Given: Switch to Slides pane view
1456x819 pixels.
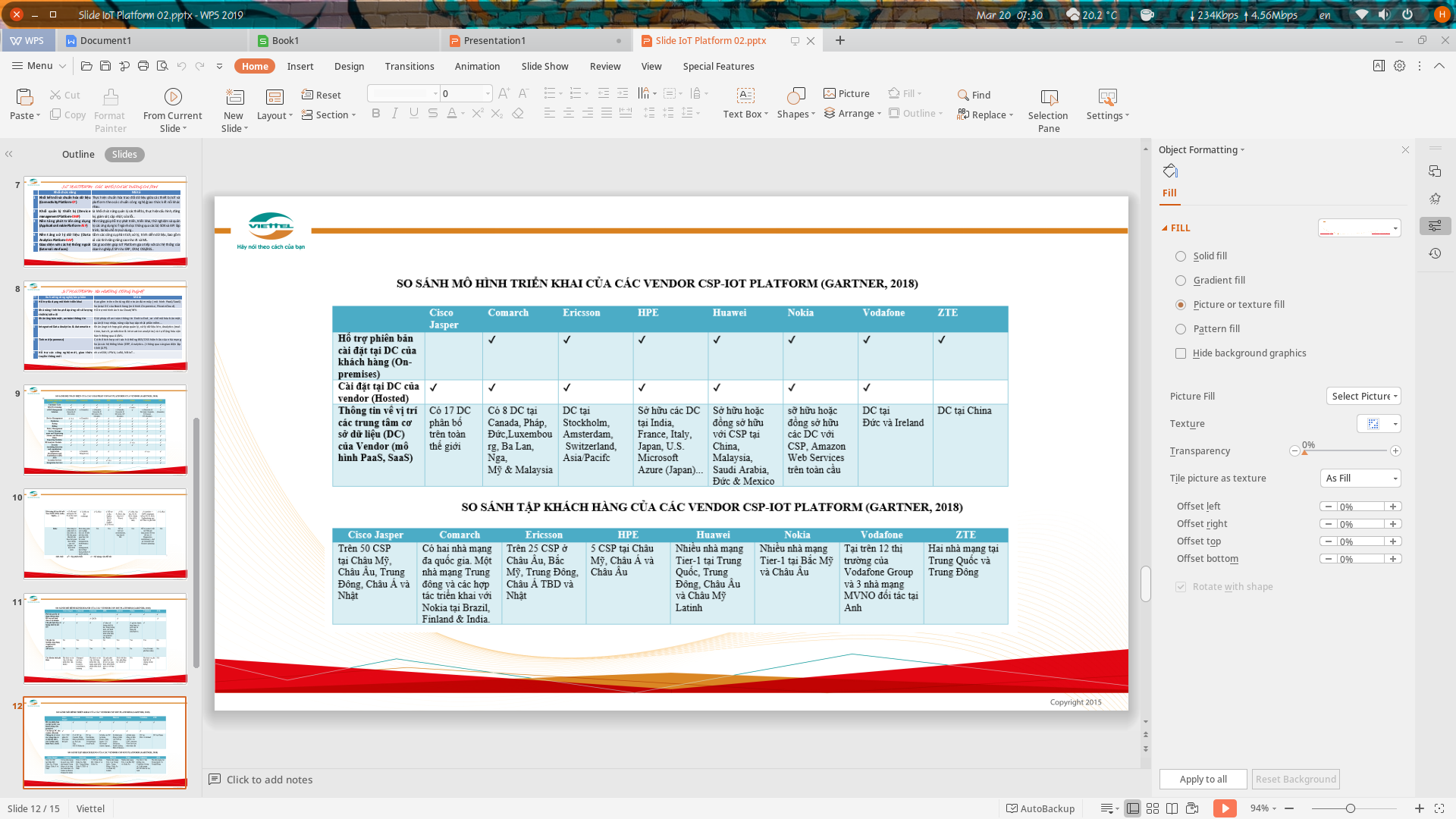Looking at the screenshot, I should [124, 154].
